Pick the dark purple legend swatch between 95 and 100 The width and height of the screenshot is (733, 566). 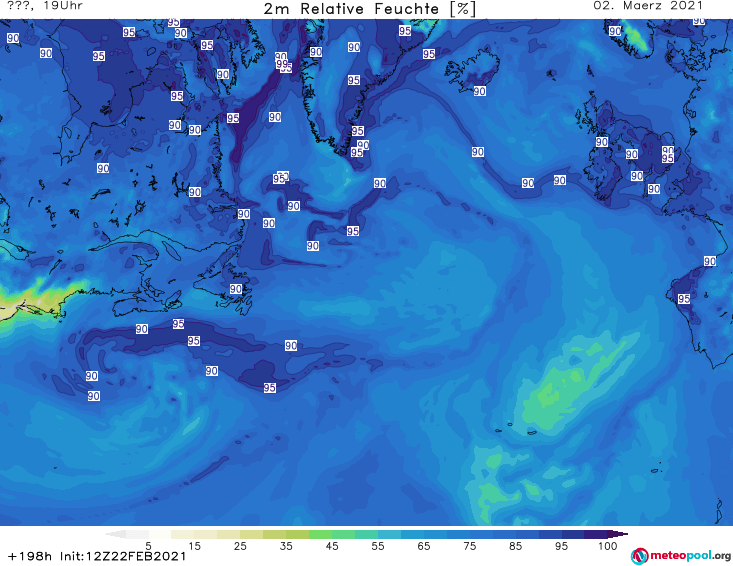(596, 534)
